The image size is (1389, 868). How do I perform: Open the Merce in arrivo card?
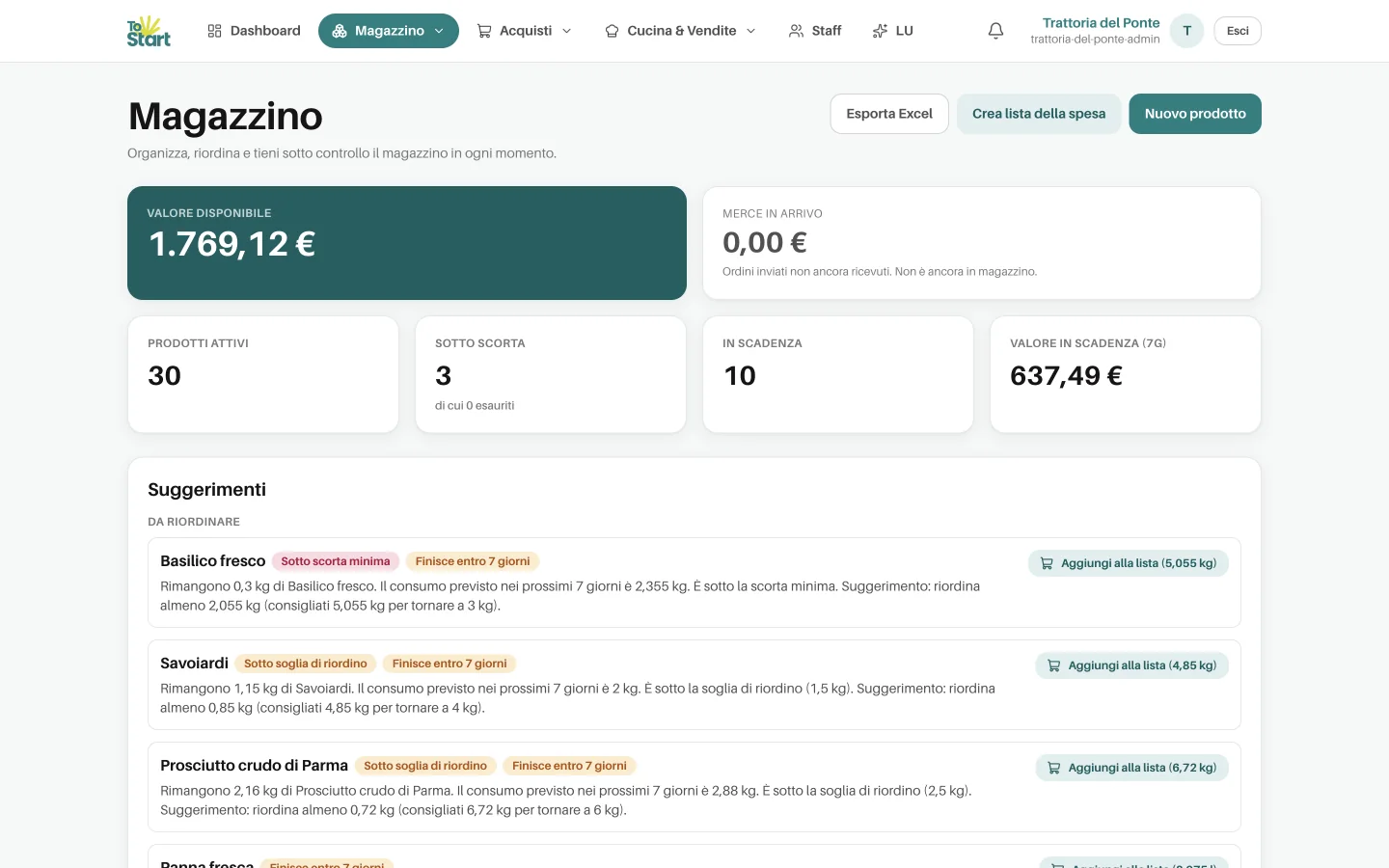(x=982, y=243)
